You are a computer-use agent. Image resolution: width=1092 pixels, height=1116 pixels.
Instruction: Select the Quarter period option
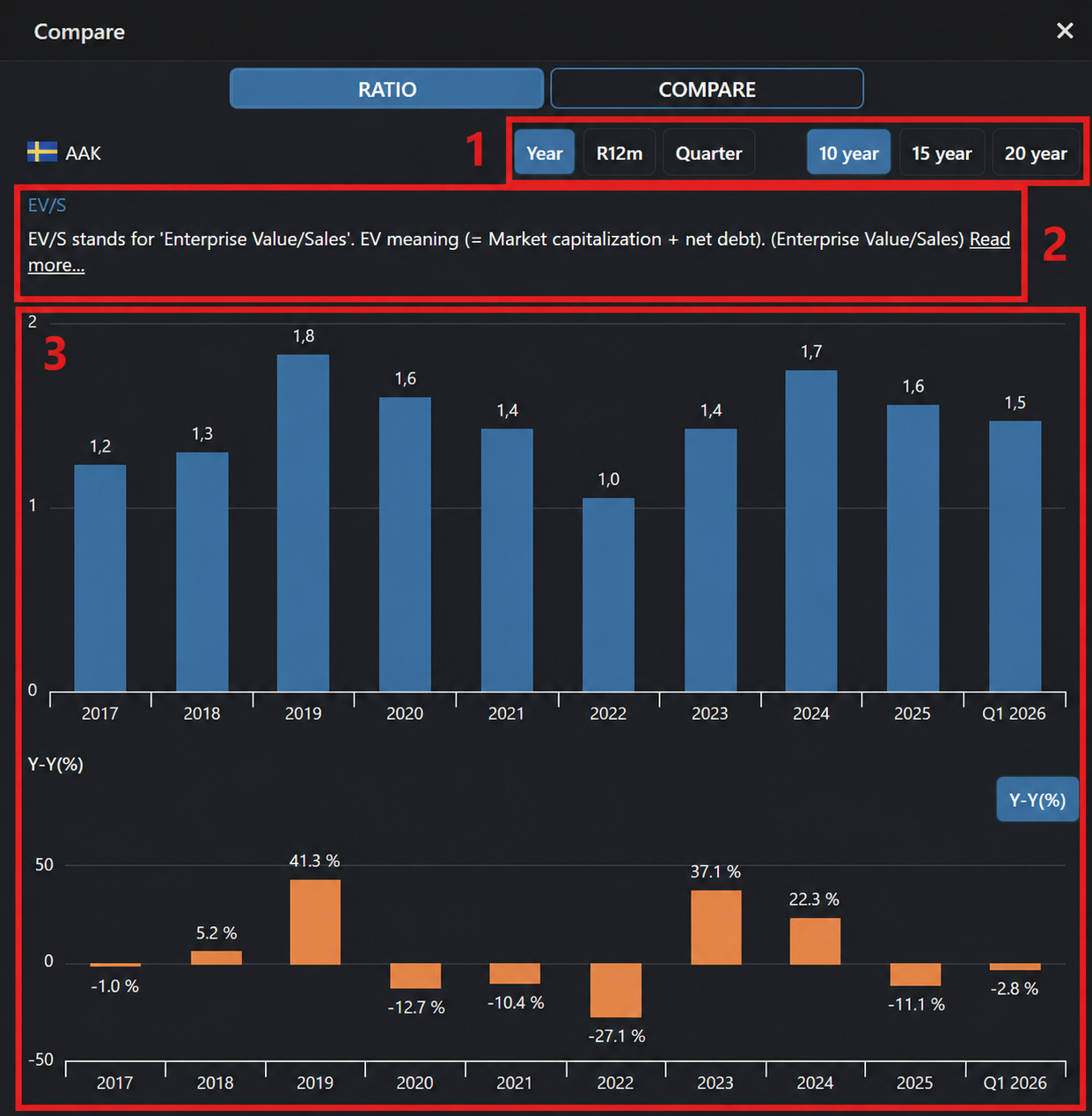708,153
